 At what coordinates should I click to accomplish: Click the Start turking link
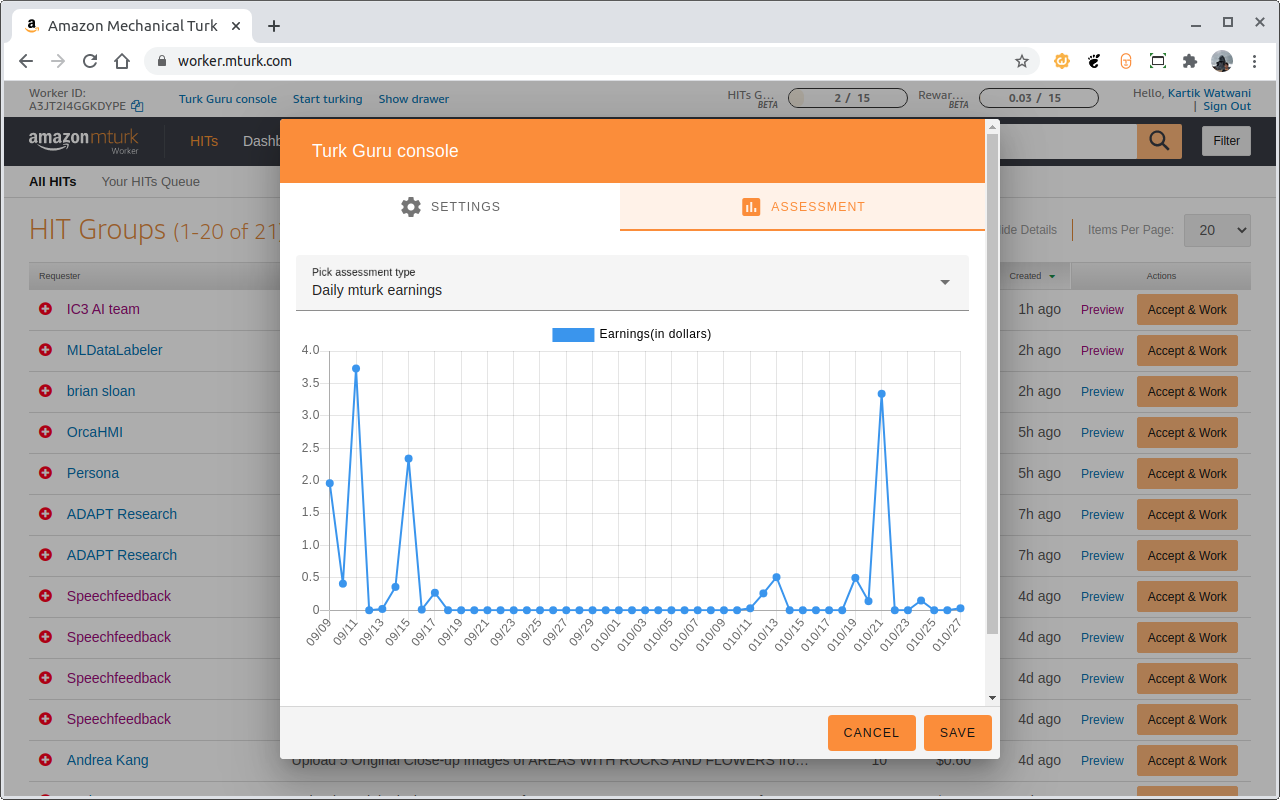[x=327, y=99]
